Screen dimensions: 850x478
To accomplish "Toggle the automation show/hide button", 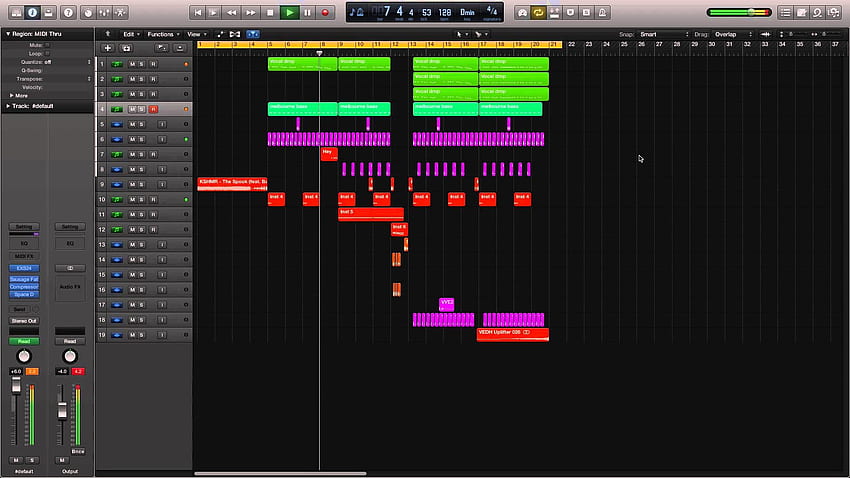I will [220, 34].
